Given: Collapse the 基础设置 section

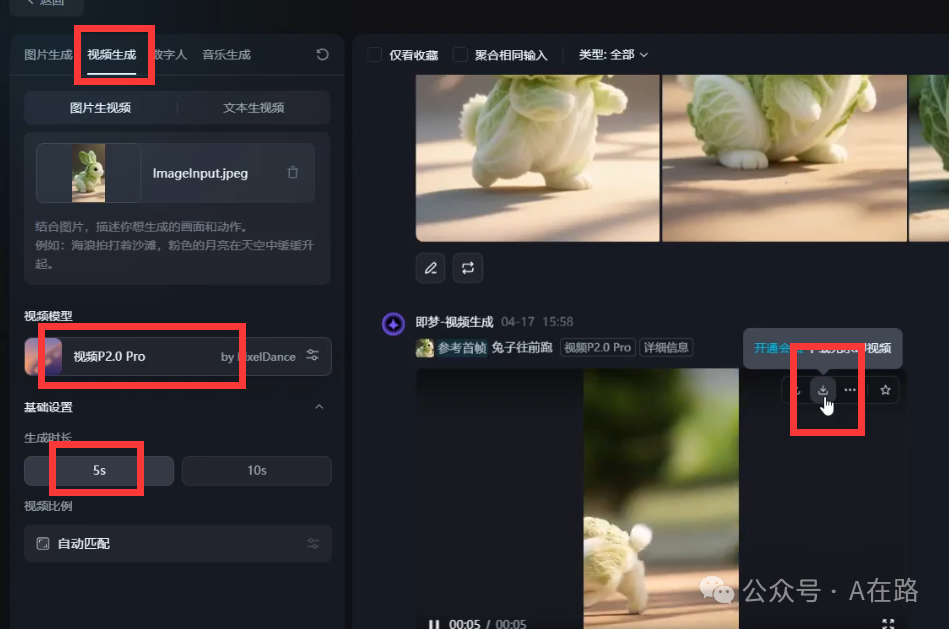Looking at the screenshot, I should (319, 407).
